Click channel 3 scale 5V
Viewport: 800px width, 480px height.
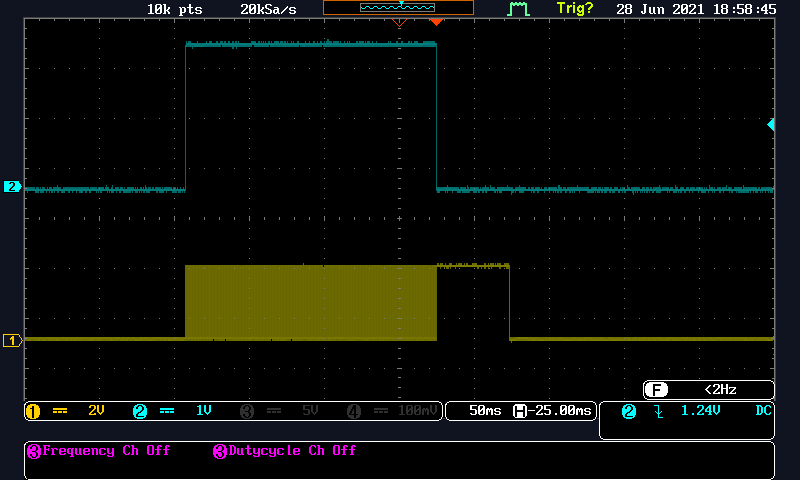(x=310, y=411)
